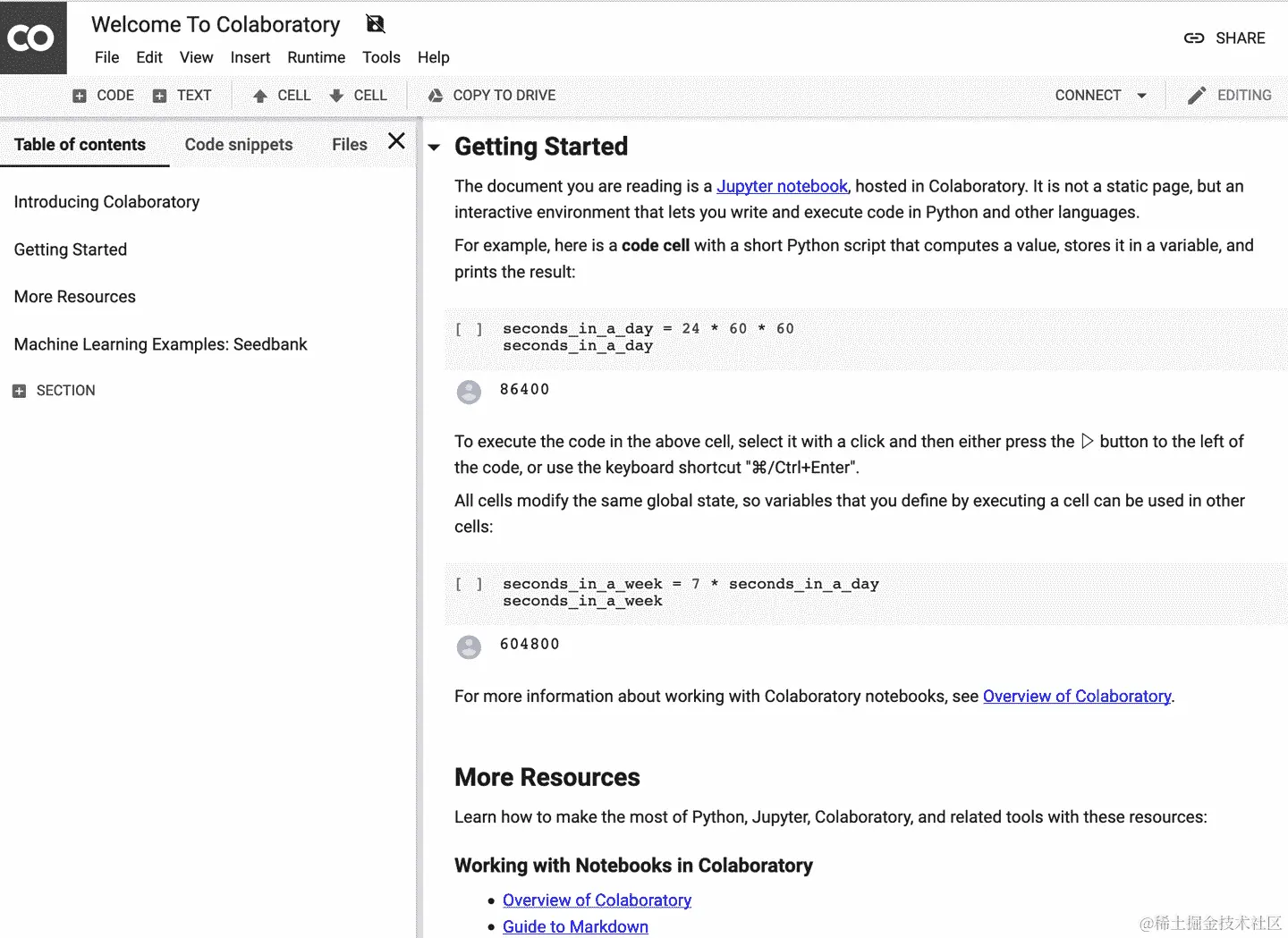The width and height of the screenshot is (1288, 938).
Task: Move cell up with arrow button
Action: tap(282, 96)
